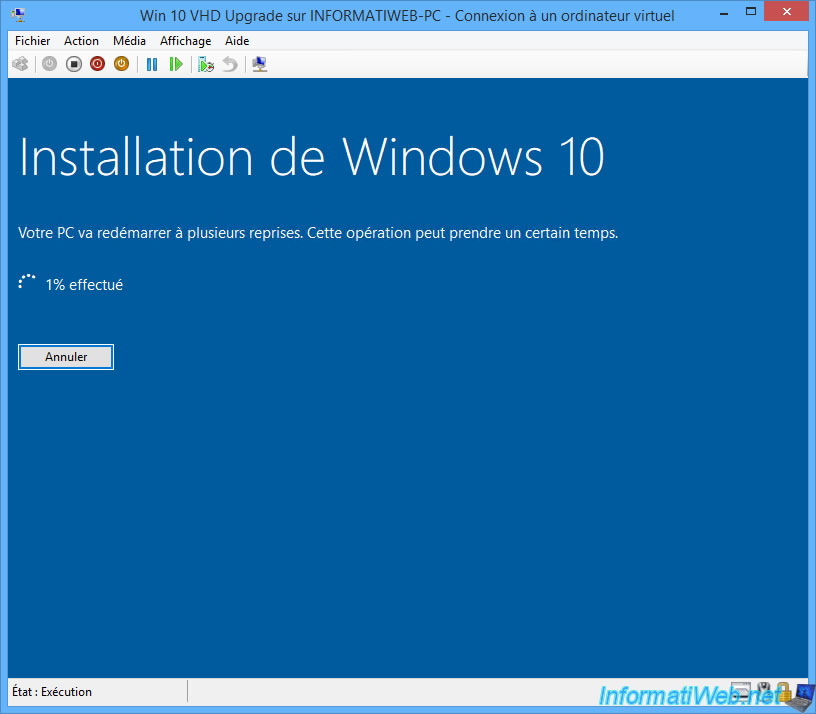Click the padlock security icon in status bar
This screenshot has width=816, height=714.
pyautogui.click(x=783, y=691)
